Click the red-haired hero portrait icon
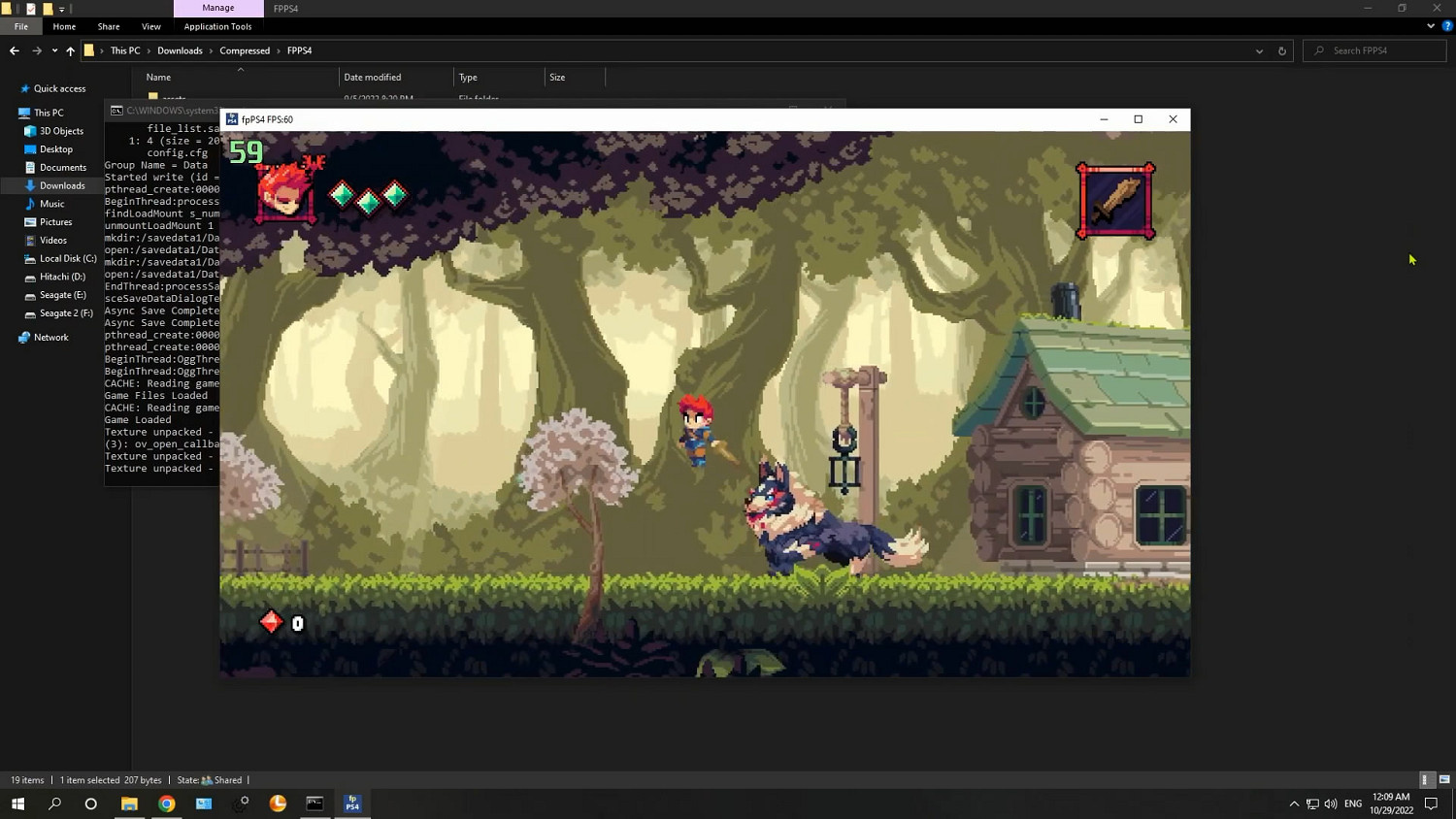The width and height of the screenshot is (1456, 819). (285, 193)
